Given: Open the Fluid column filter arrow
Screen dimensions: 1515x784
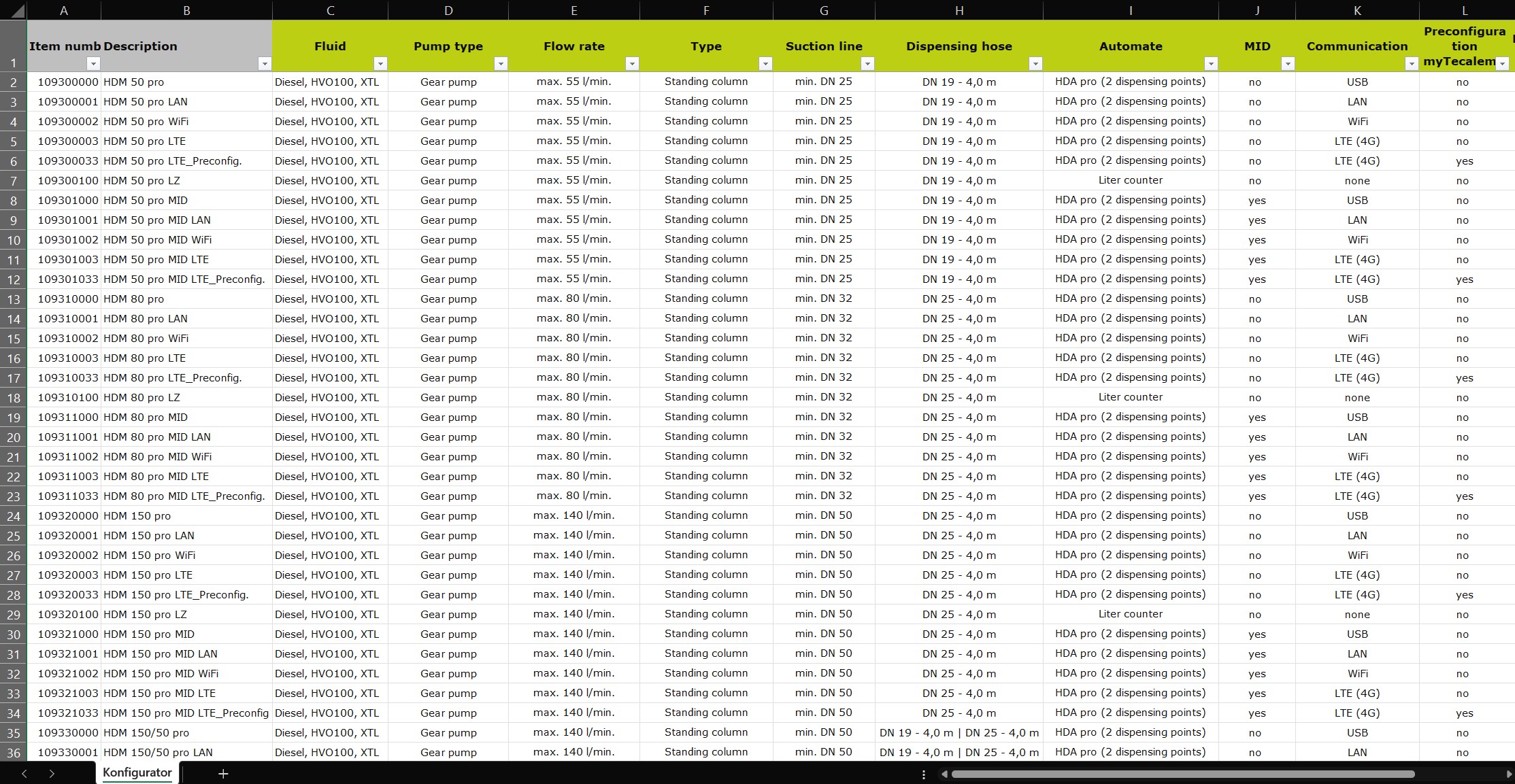Looking at the screenshot, I should pyautogui.click(x=380, y=64).
